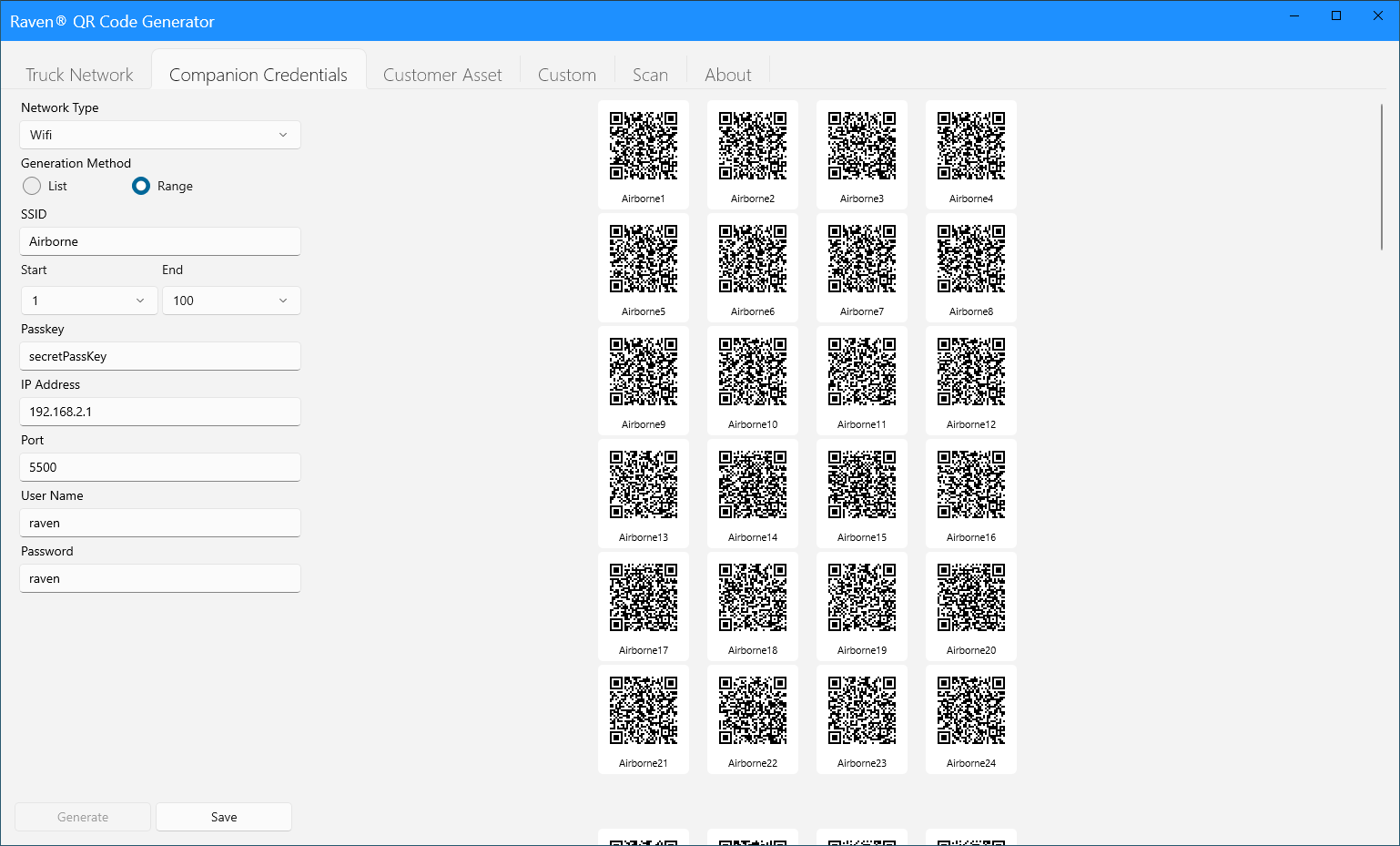Select the Airborne3 QR code
This screenshot has height=846, width=1400.
862,155
